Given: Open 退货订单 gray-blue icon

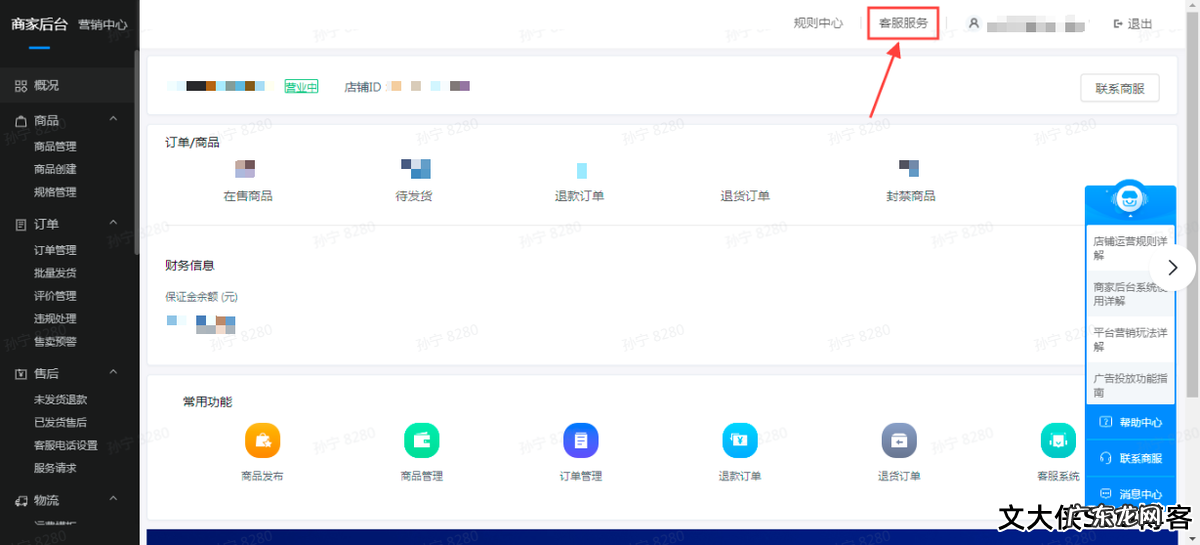Looking at the screenshot, I should tap(899, 440).
